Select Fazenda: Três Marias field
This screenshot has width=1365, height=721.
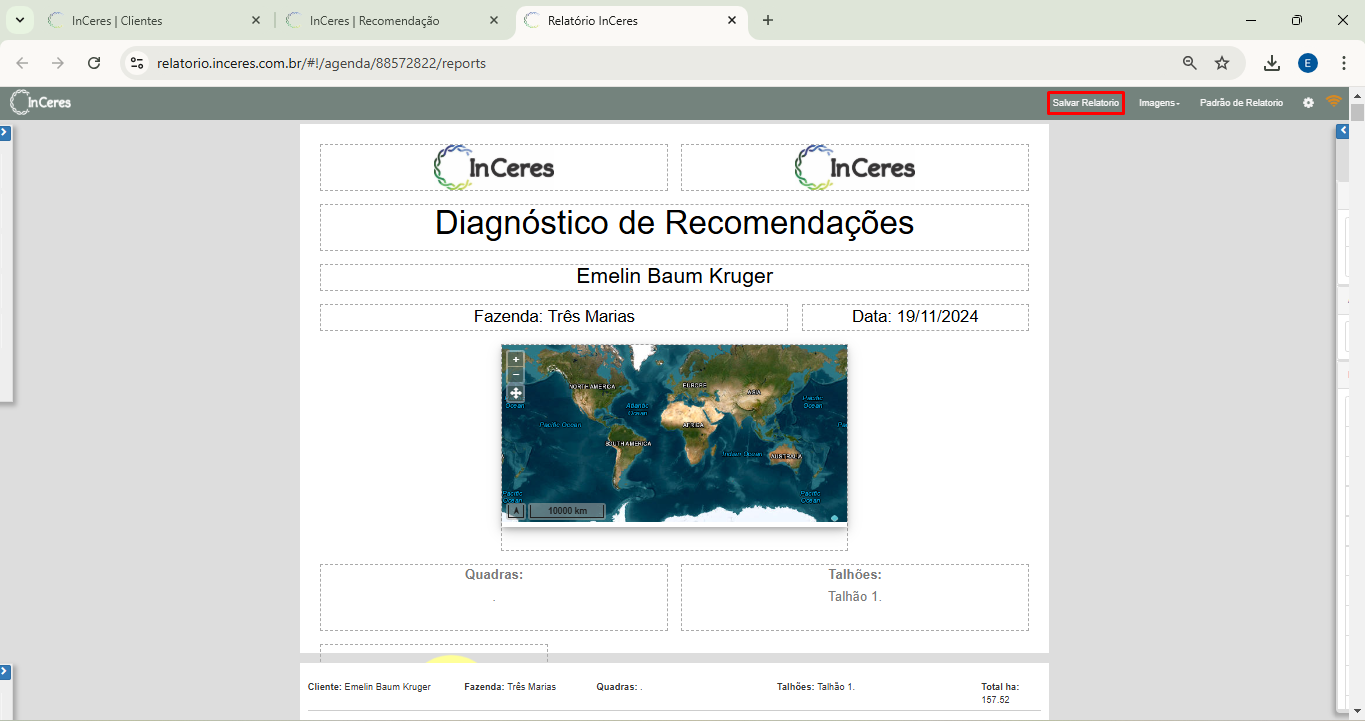554,317
